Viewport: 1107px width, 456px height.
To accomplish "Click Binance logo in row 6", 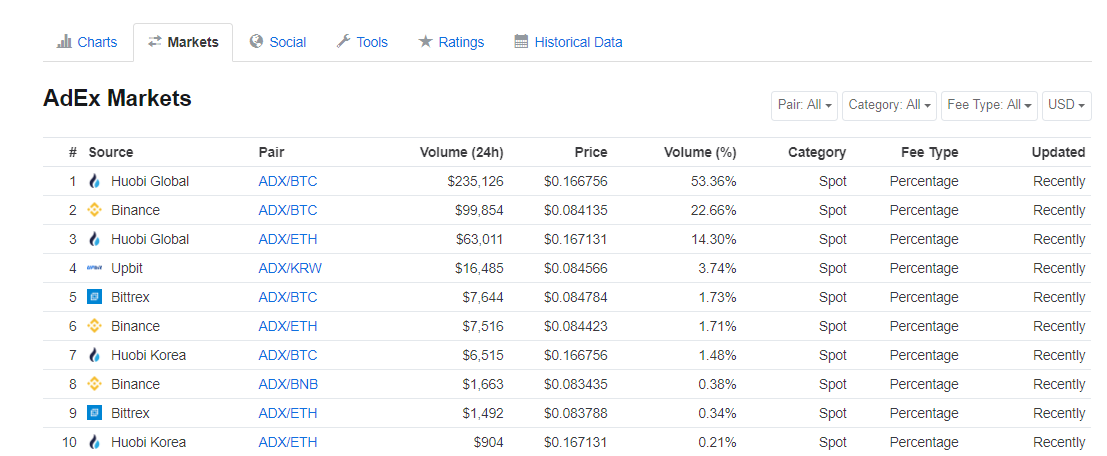I will (95, 326).
